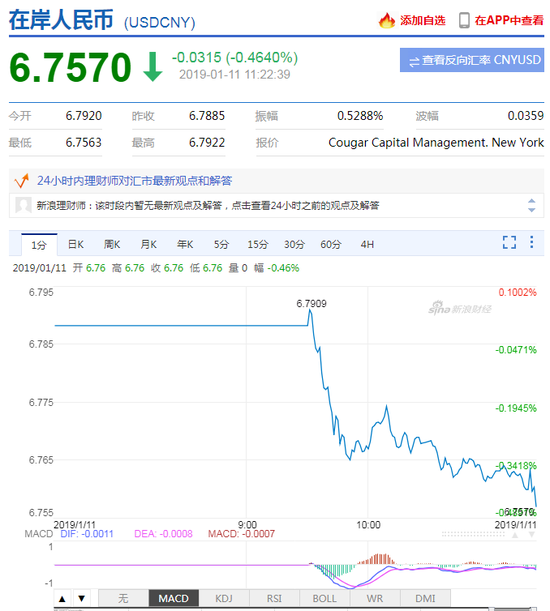Switch to 5分 chart tab

pyautogui.click(x=221, y=244)
